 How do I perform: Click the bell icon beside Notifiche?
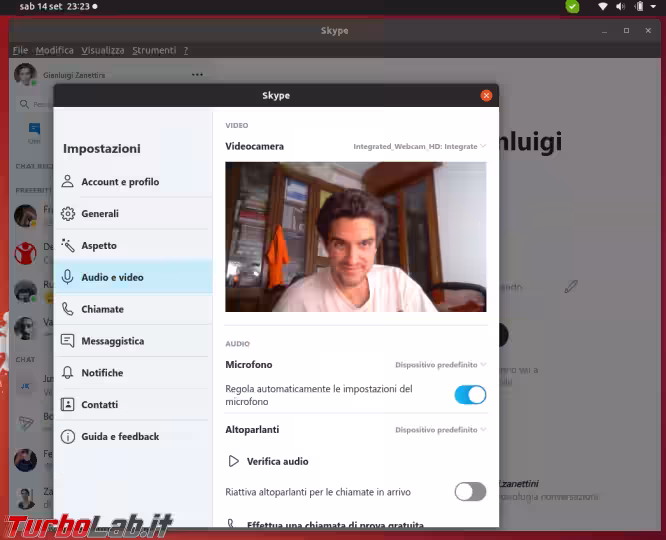point(68,373)
